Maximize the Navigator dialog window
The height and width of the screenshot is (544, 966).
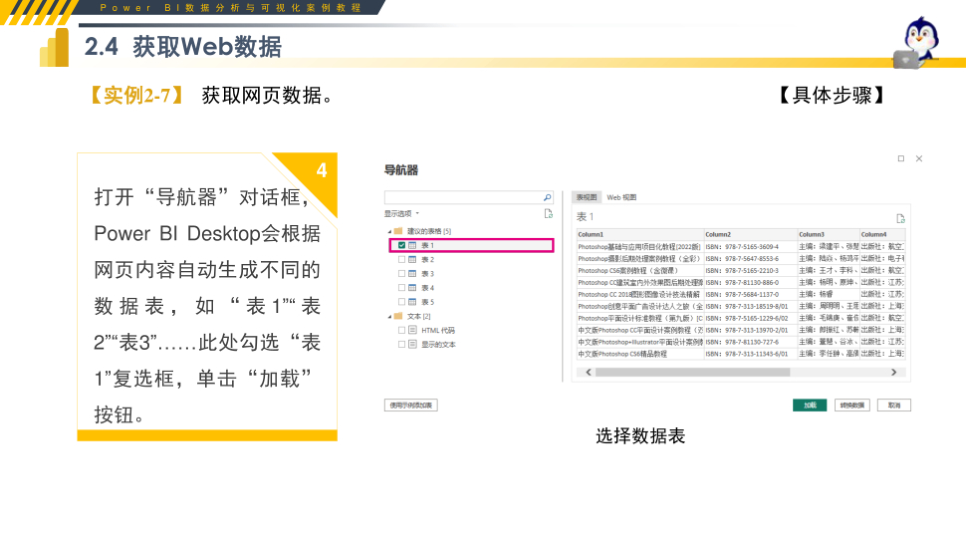click(x=901, y=158)
